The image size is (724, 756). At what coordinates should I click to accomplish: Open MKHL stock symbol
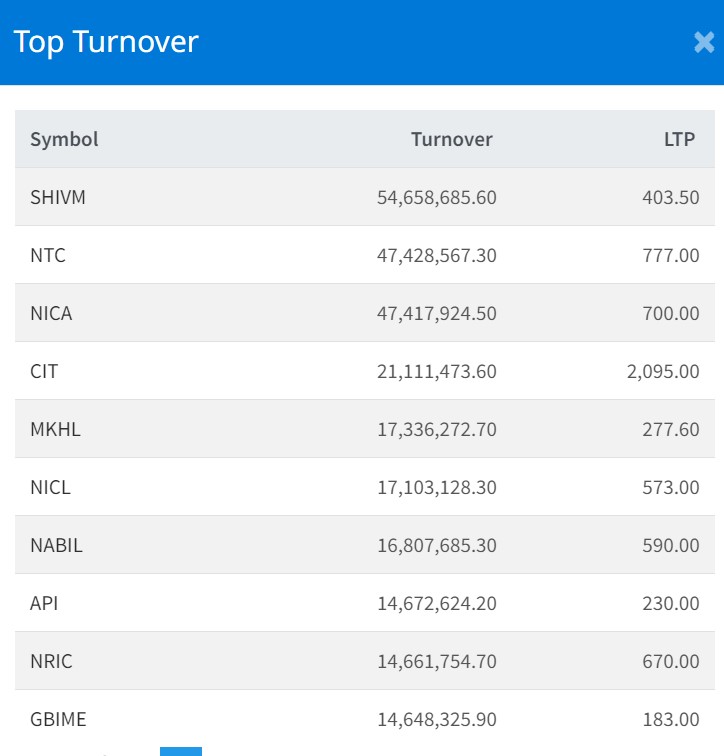55,429
